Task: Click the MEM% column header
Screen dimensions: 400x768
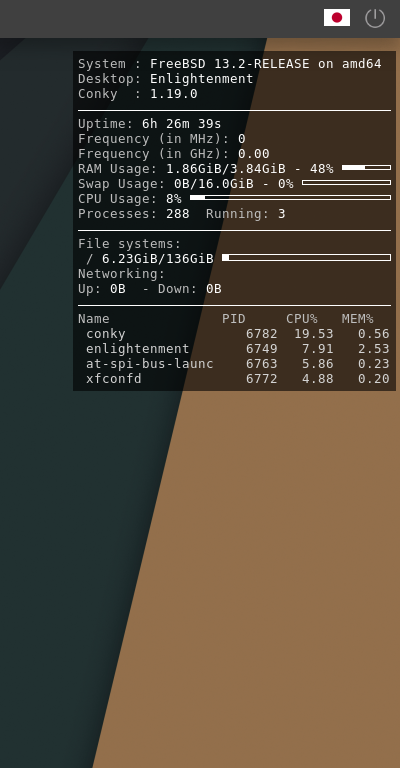Action: click(357, 319)
